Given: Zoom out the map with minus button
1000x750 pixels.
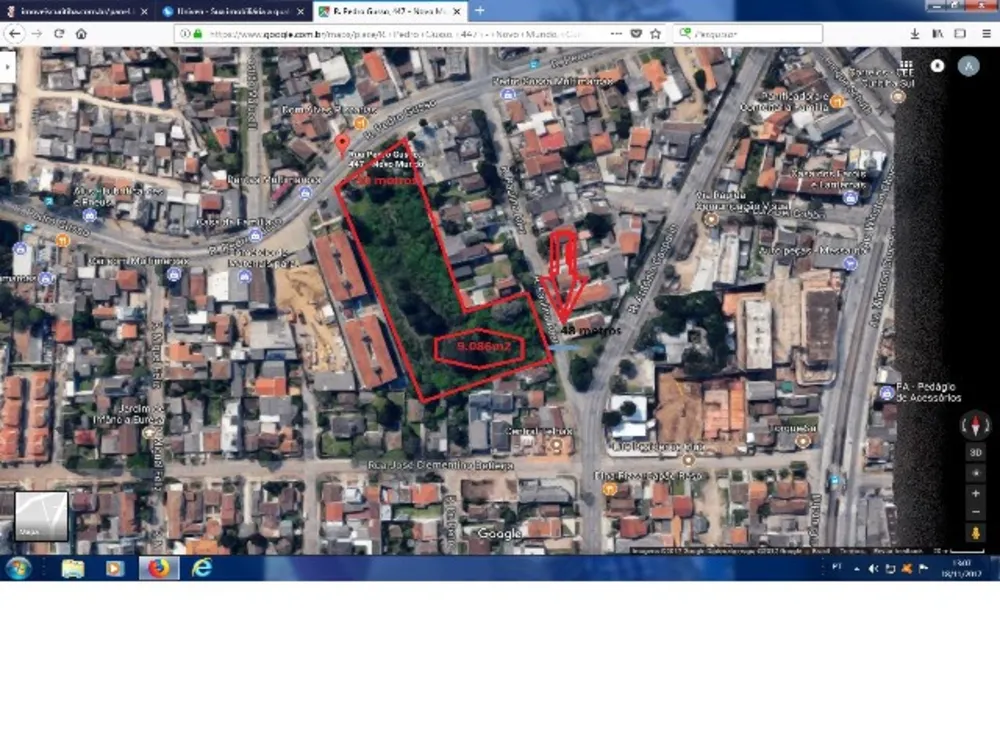Looking at the screenshot, I should tap(975, 512).
